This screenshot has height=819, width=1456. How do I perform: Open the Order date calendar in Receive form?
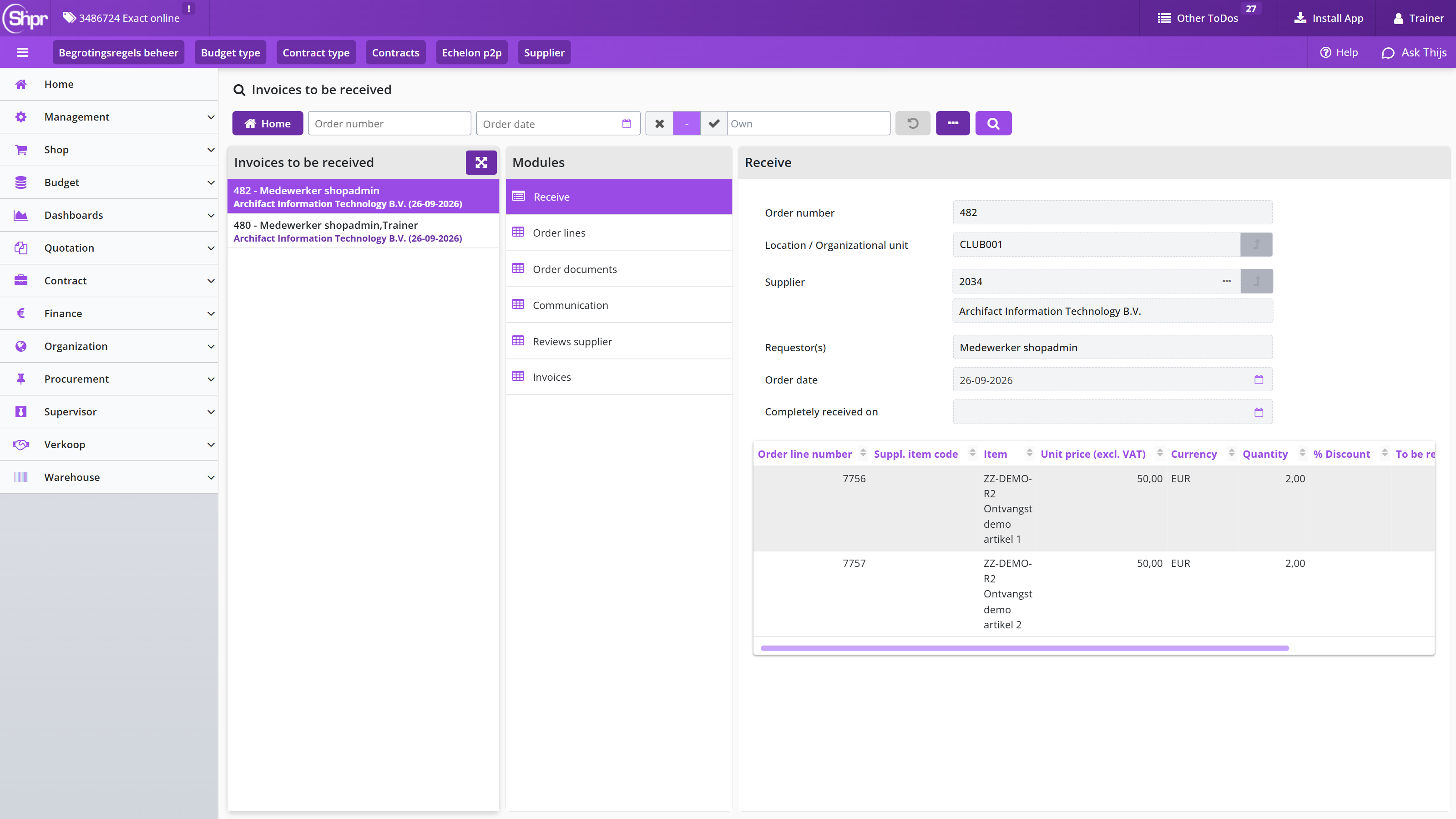[x=1259, y=379]
